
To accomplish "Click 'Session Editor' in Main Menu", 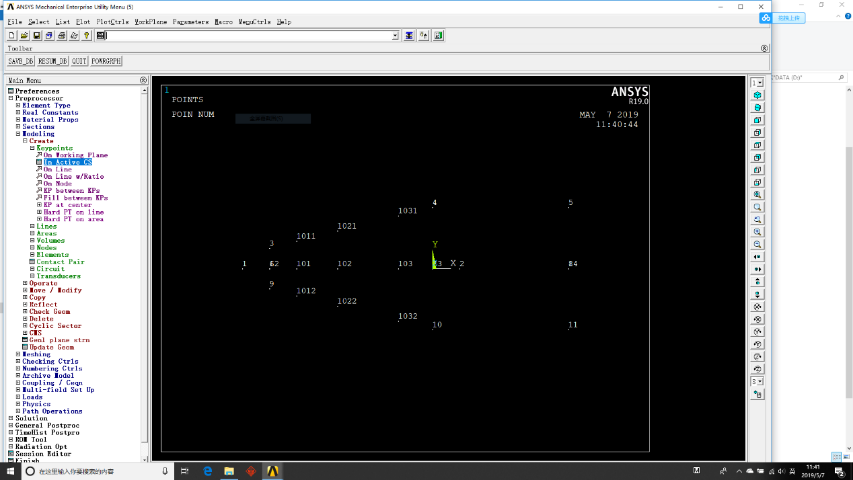I will point(43,454).
